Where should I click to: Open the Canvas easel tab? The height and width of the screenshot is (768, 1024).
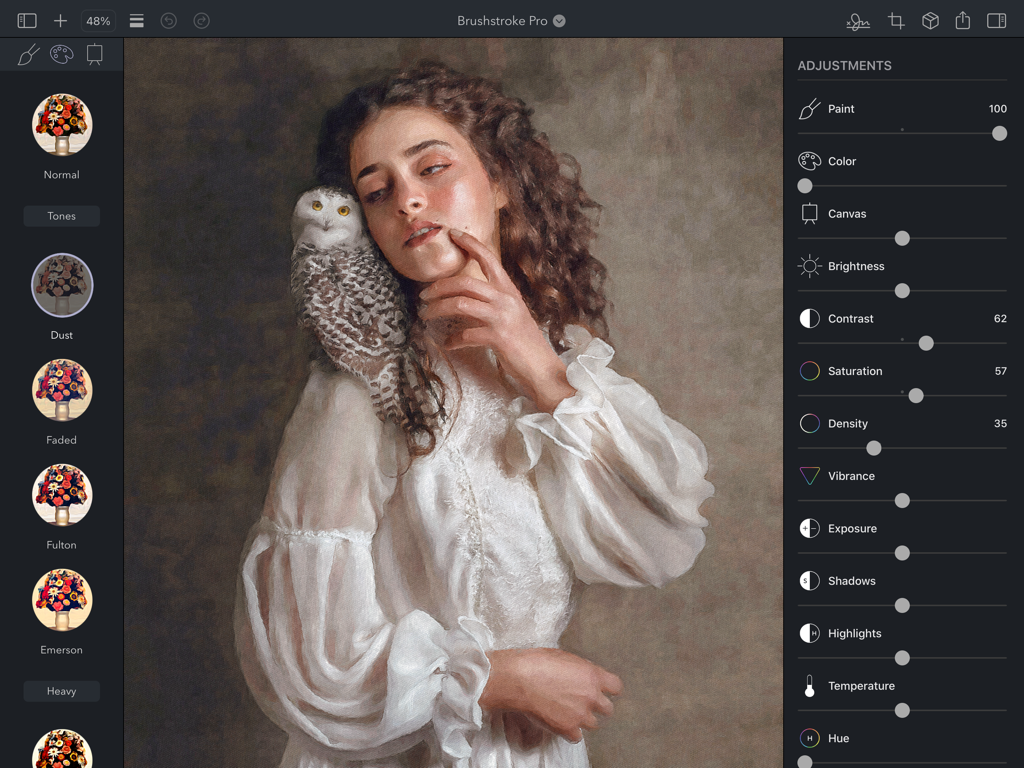tap(96, 54)
